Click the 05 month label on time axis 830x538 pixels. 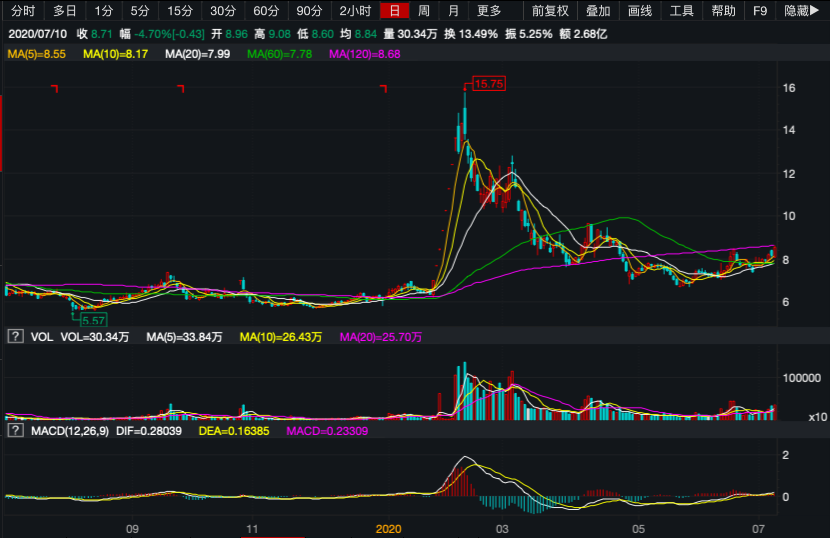click(638, 528)
